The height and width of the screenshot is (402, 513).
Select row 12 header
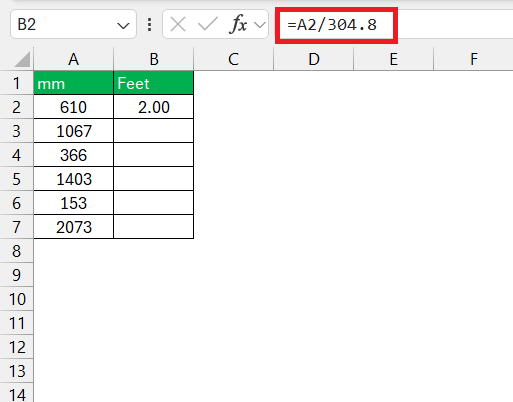(17, 347)
